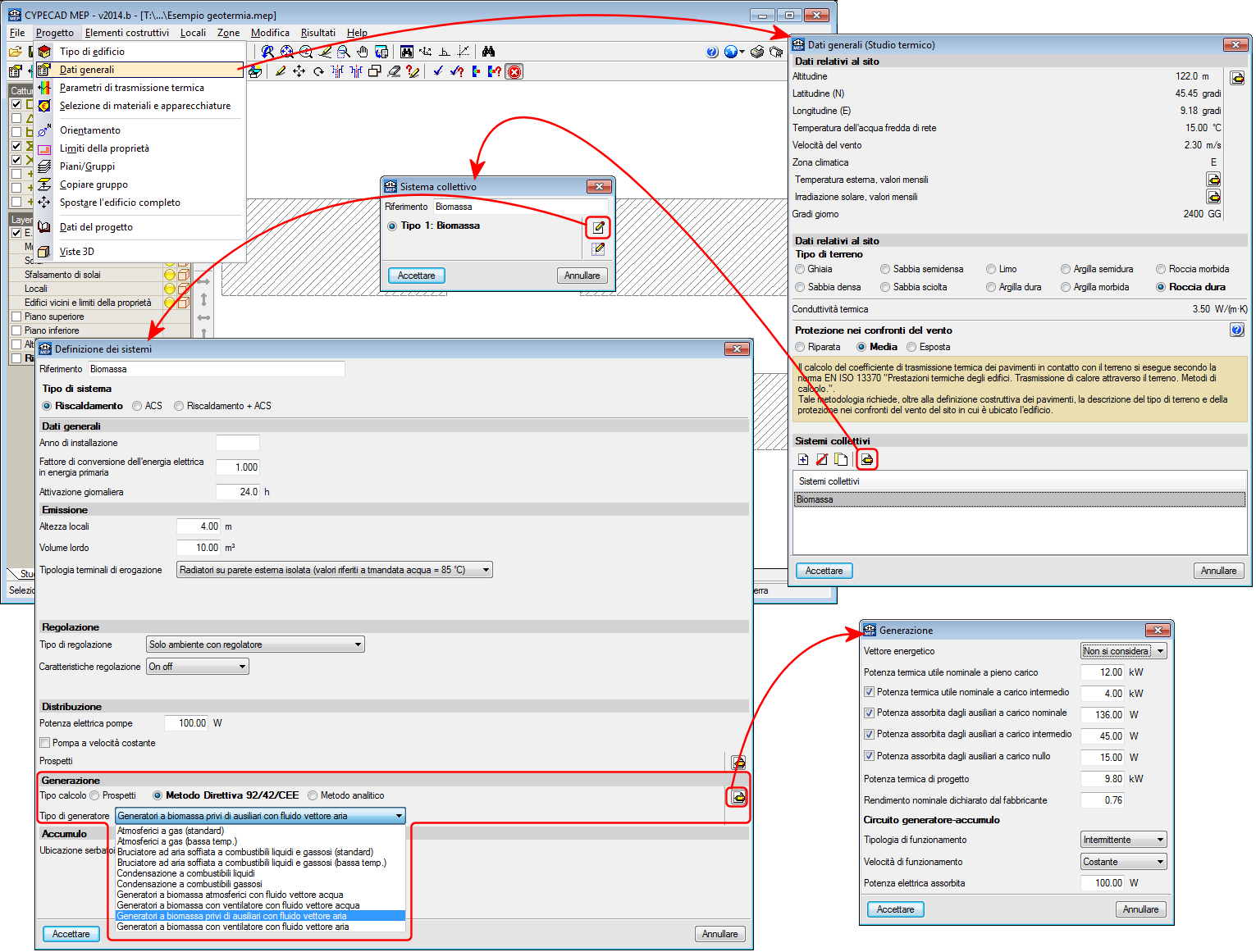Click the edit Sistemi collettivi icon
Image resolution: width=1256 pixels, height=952 pixels.
[867, 460]
